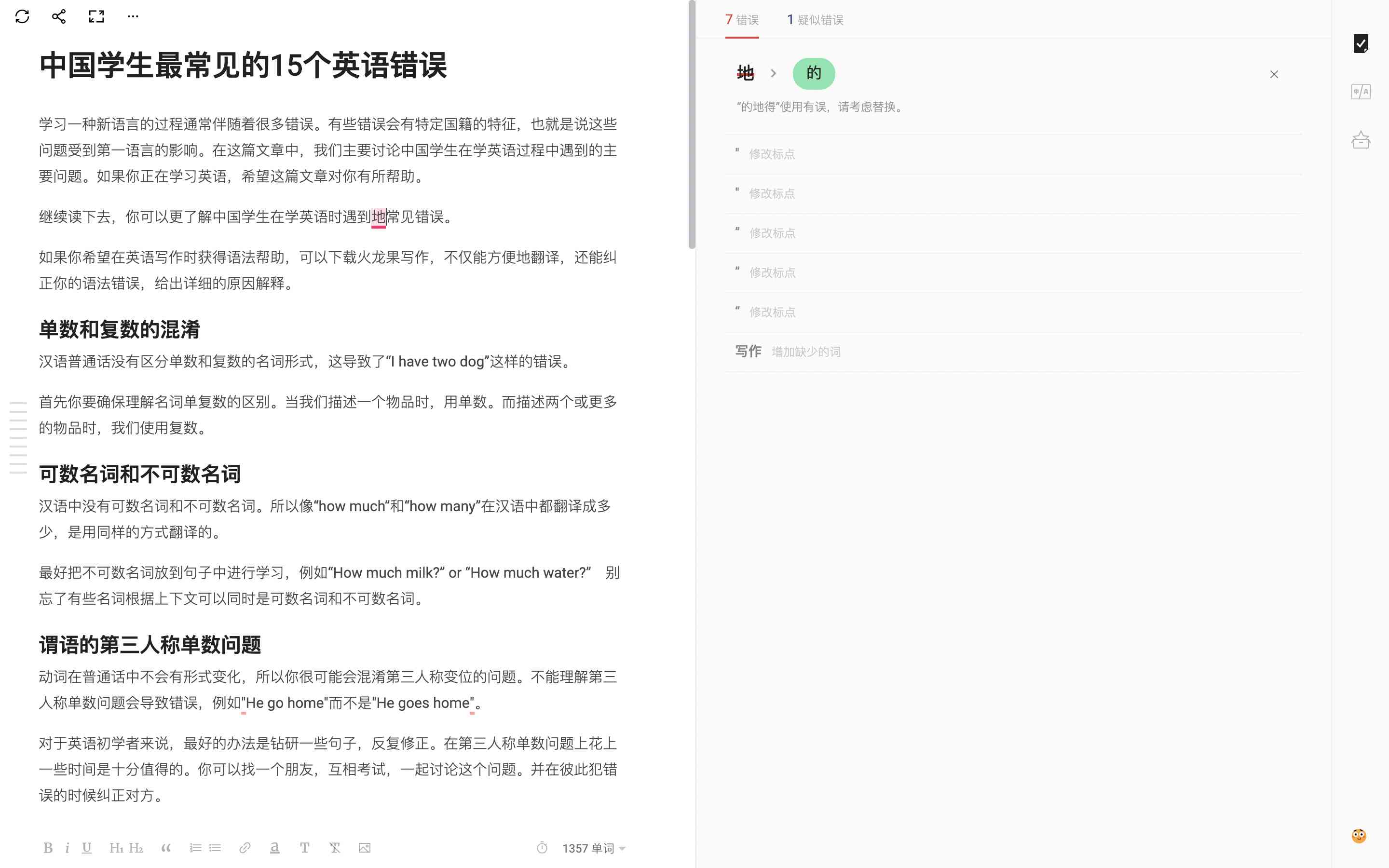Create a numbered list
Image resolution: width=1389 pixels, height=868 pixels.
(196, 848)
